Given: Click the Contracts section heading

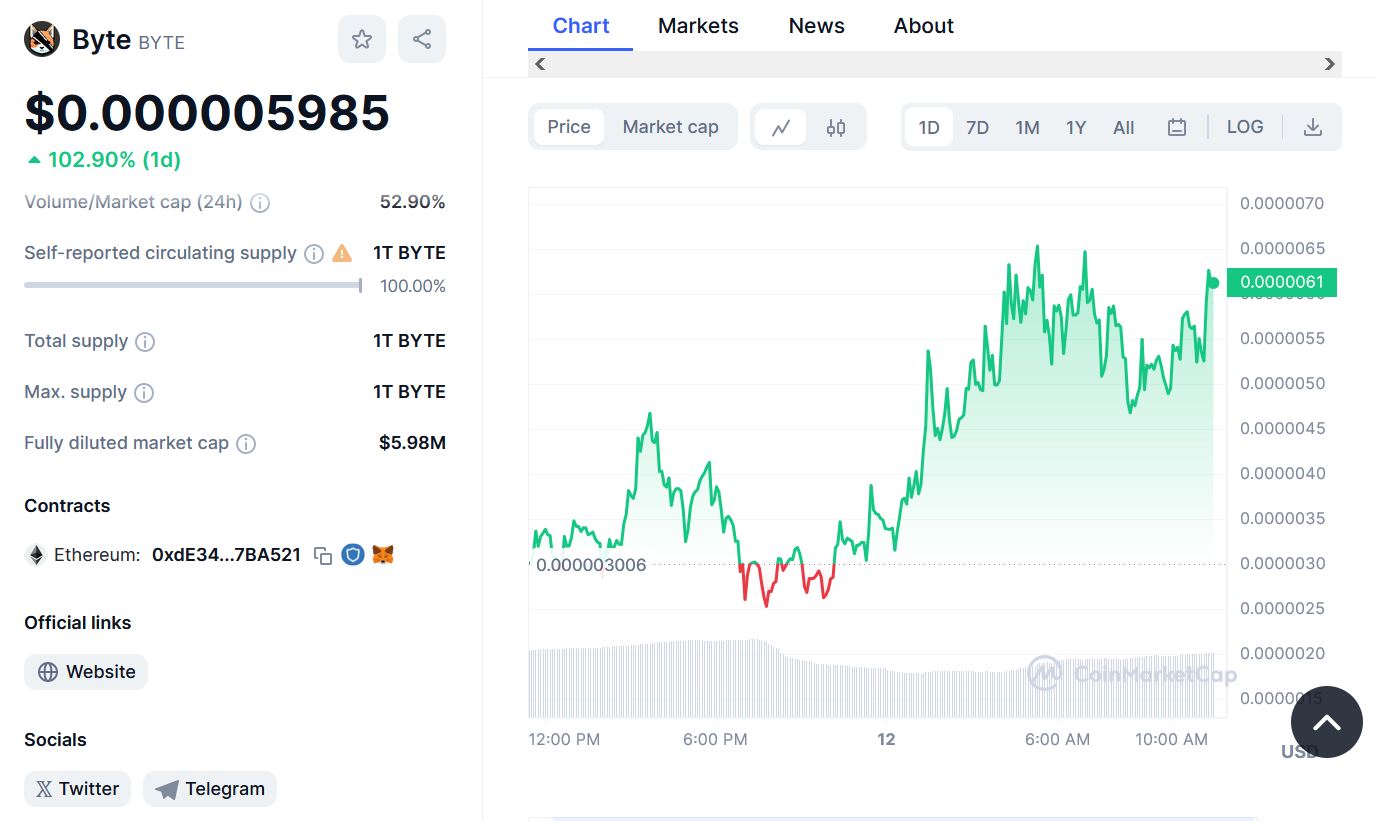Looking at the screenshot, I should 67,506.
